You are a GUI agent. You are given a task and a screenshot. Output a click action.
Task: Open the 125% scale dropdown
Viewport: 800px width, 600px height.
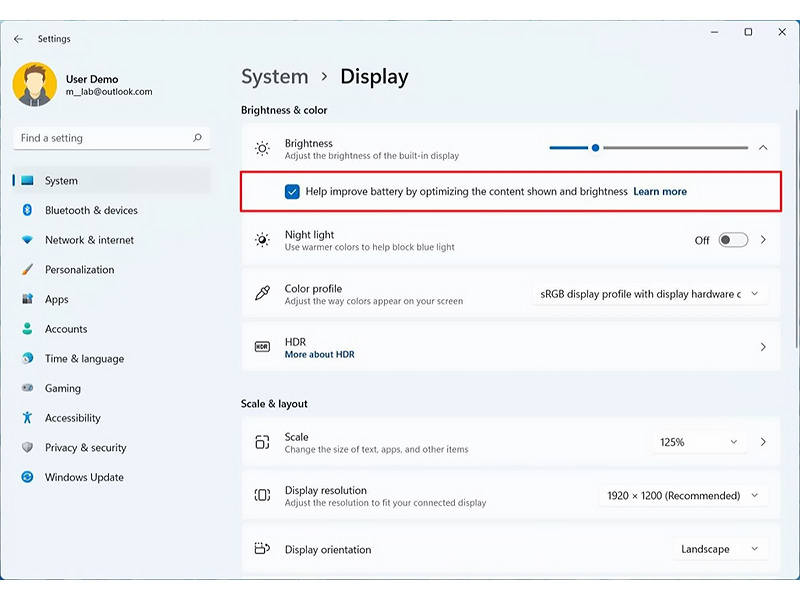[x=699, y=442]
